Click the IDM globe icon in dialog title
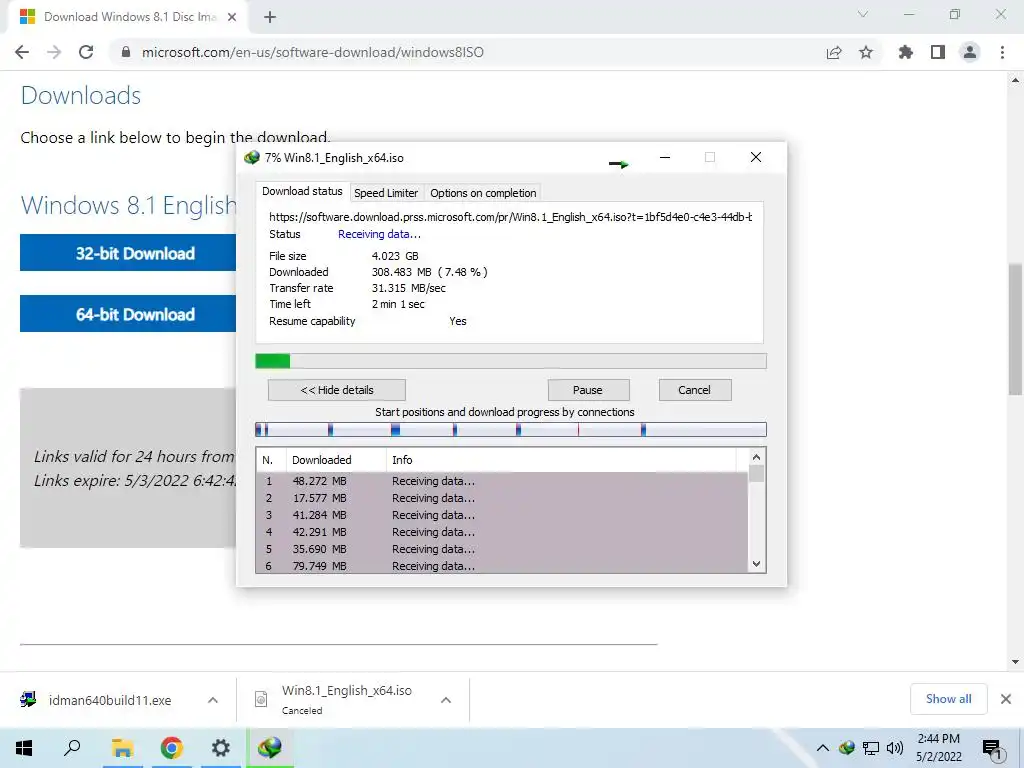This screenshot has height=768, width=1024. pos(251,157)
